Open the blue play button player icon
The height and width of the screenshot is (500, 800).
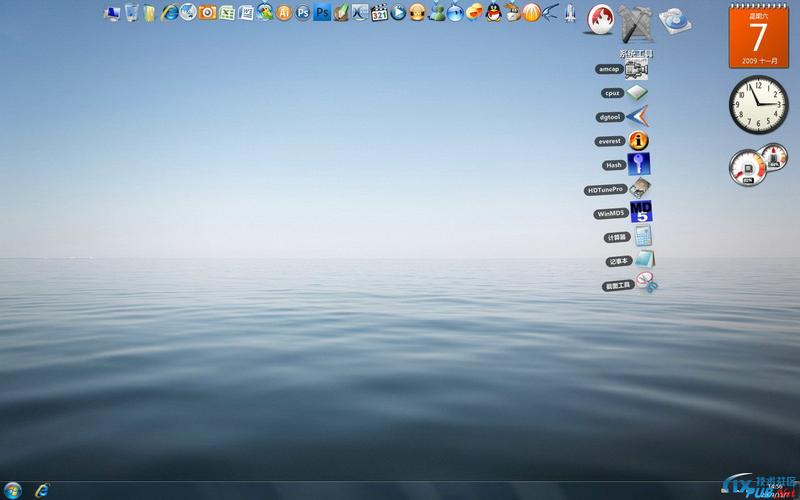coord(398,12)
